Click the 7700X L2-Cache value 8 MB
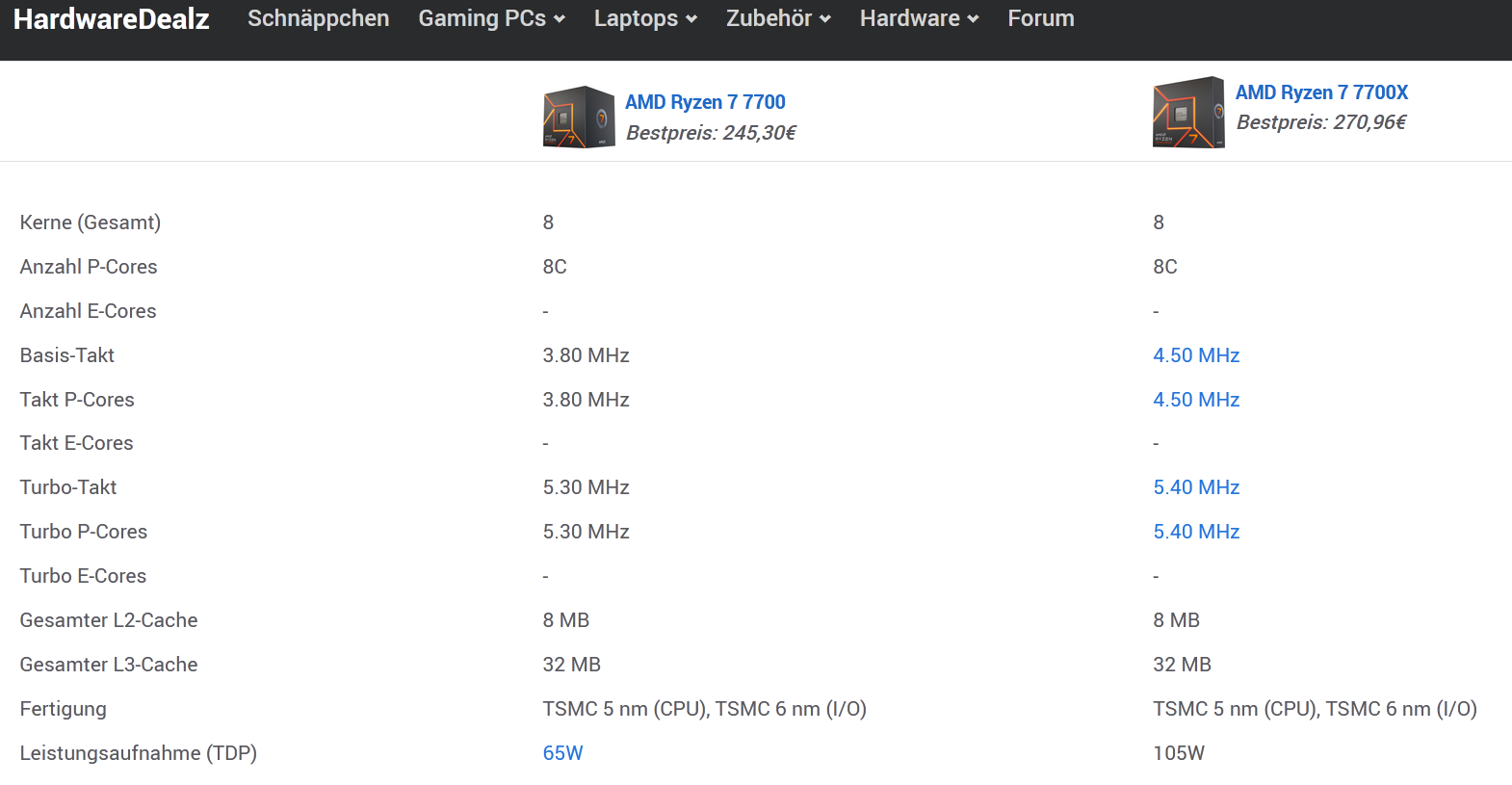1512x785 pixels. point(1176,620)
